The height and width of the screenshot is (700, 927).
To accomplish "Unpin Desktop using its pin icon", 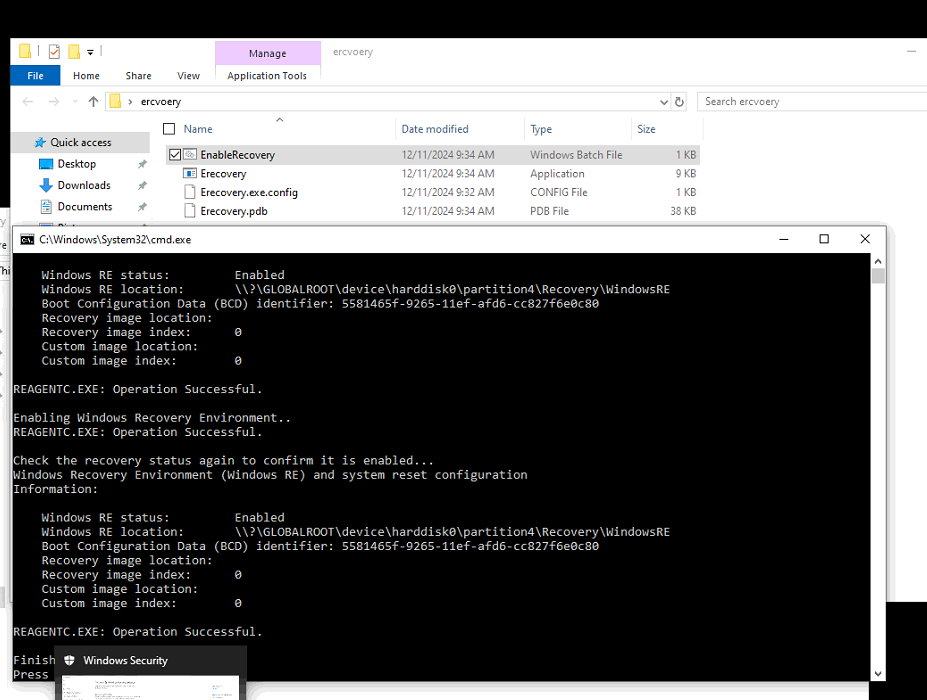I will pos(142,164).
